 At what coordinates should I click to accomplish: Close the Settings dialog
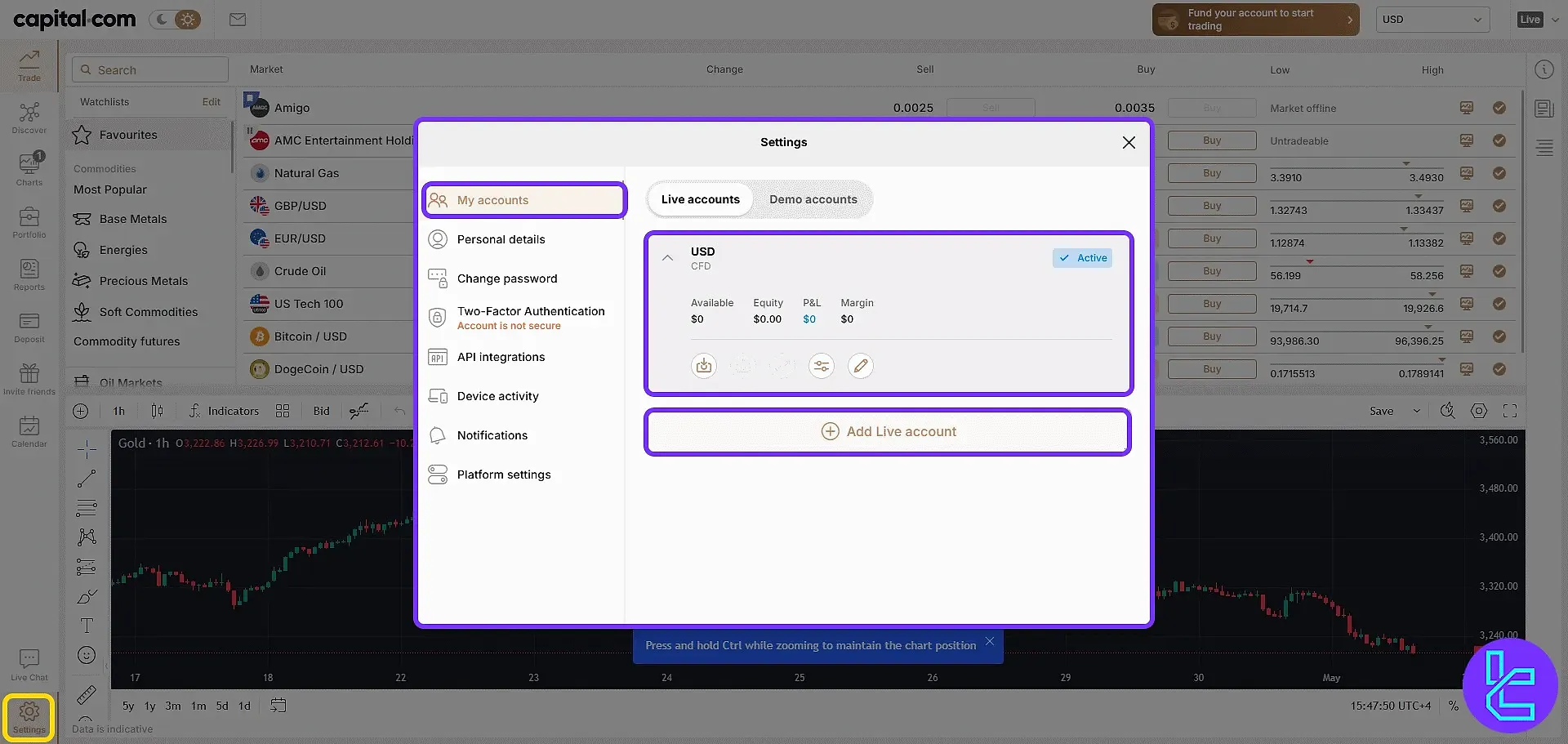tap(1129, 142)
